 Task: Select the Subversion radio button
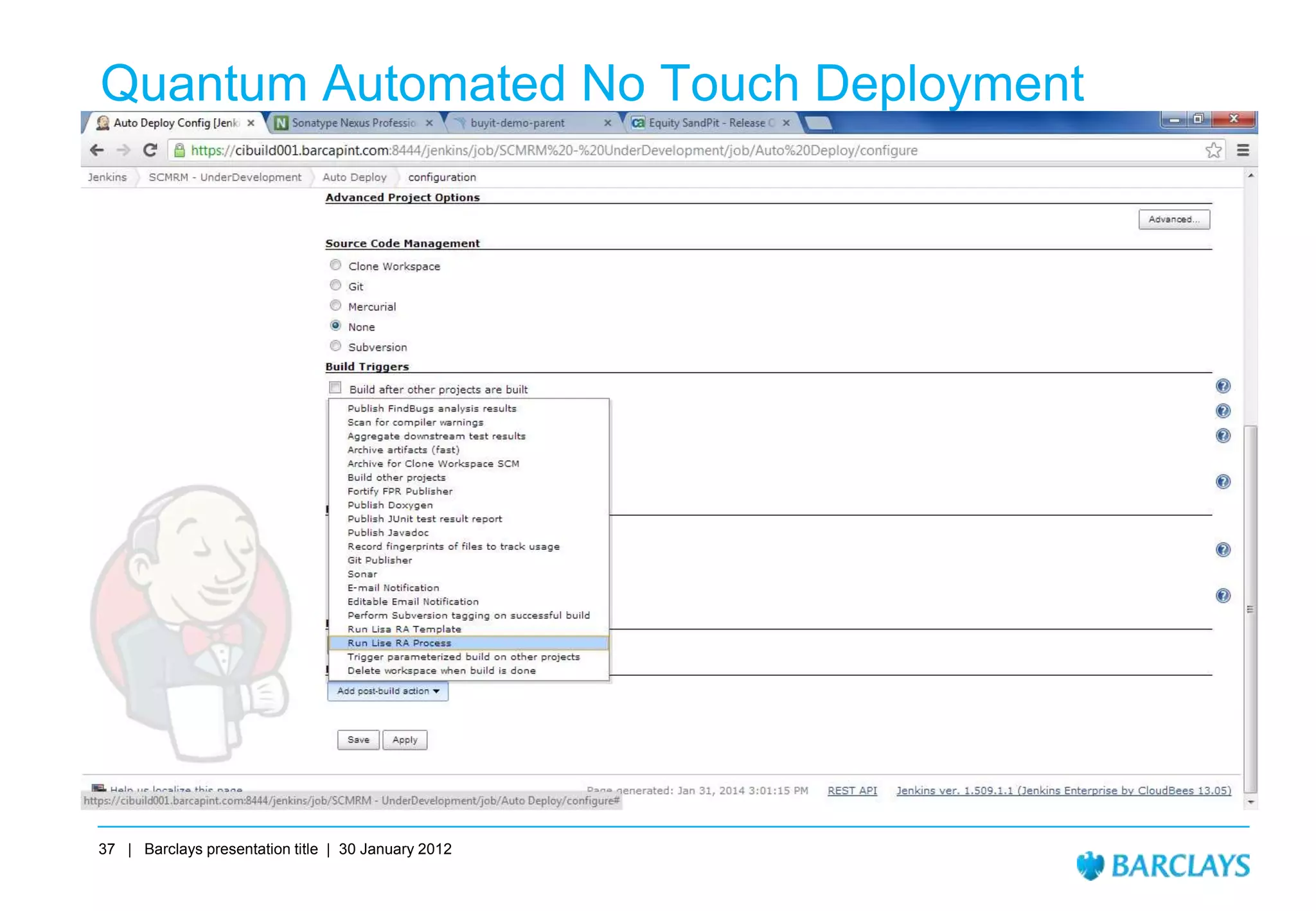click(335, 346)
